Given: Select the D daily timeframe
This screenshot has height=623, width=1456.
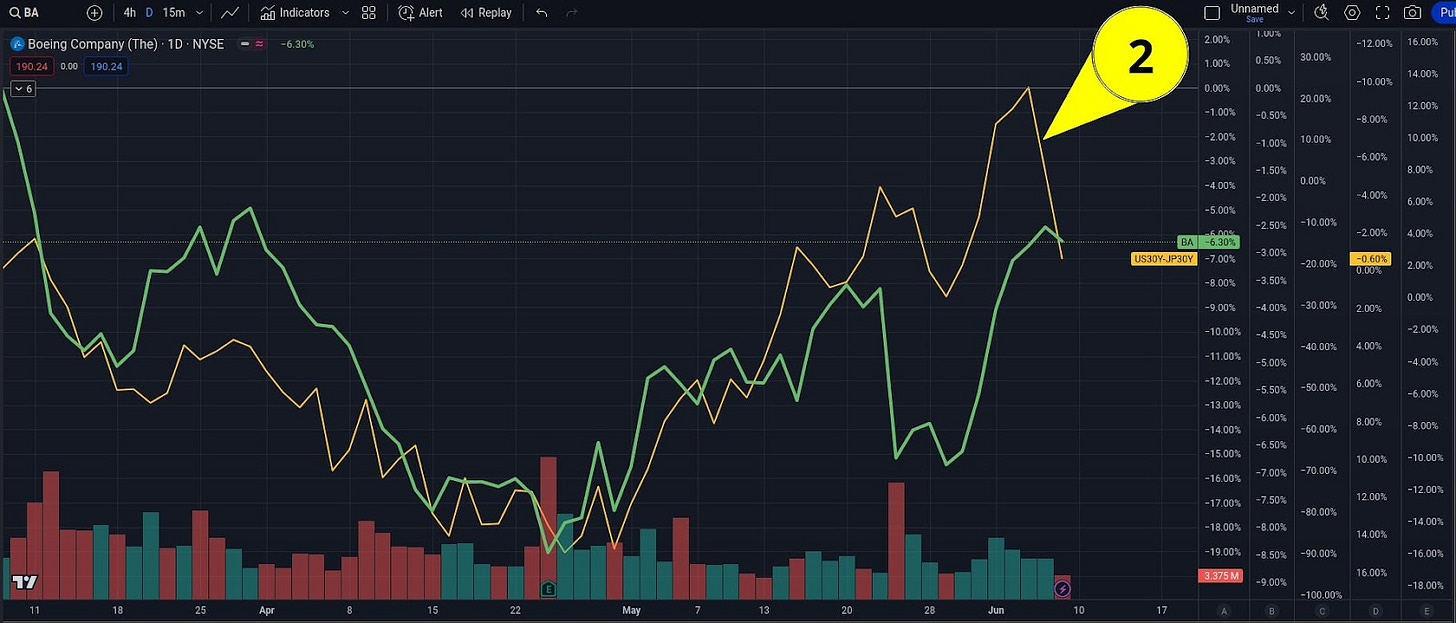Looking at the screenshot, I should point(149,13).
